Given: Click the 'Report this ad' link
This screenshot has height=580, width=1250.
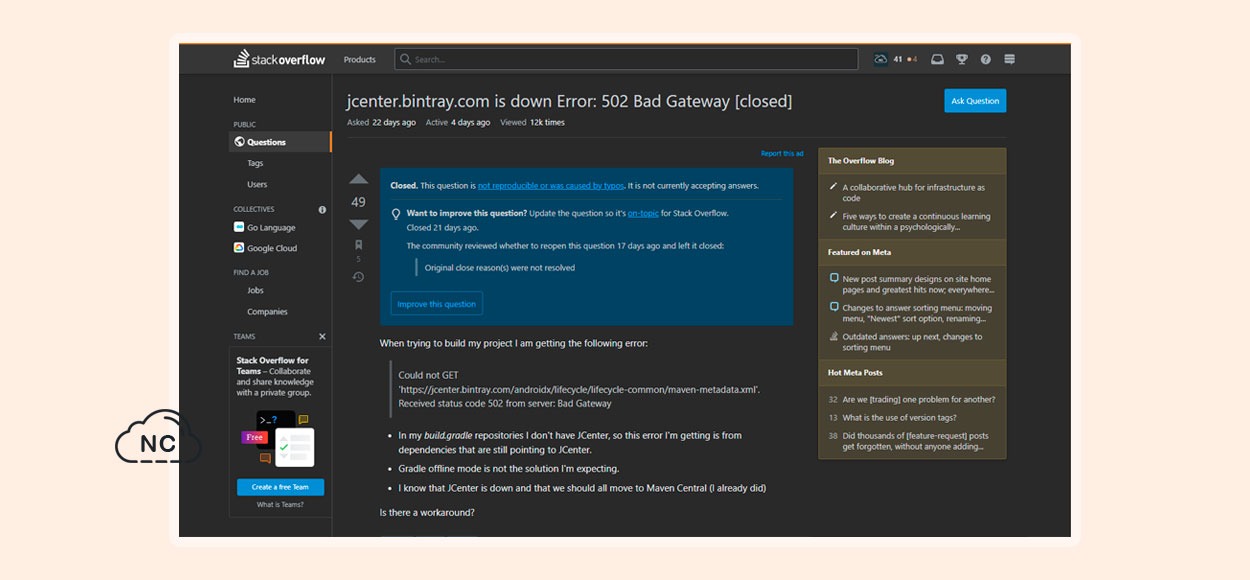Looking at the screenshot, I should (782, 154).
